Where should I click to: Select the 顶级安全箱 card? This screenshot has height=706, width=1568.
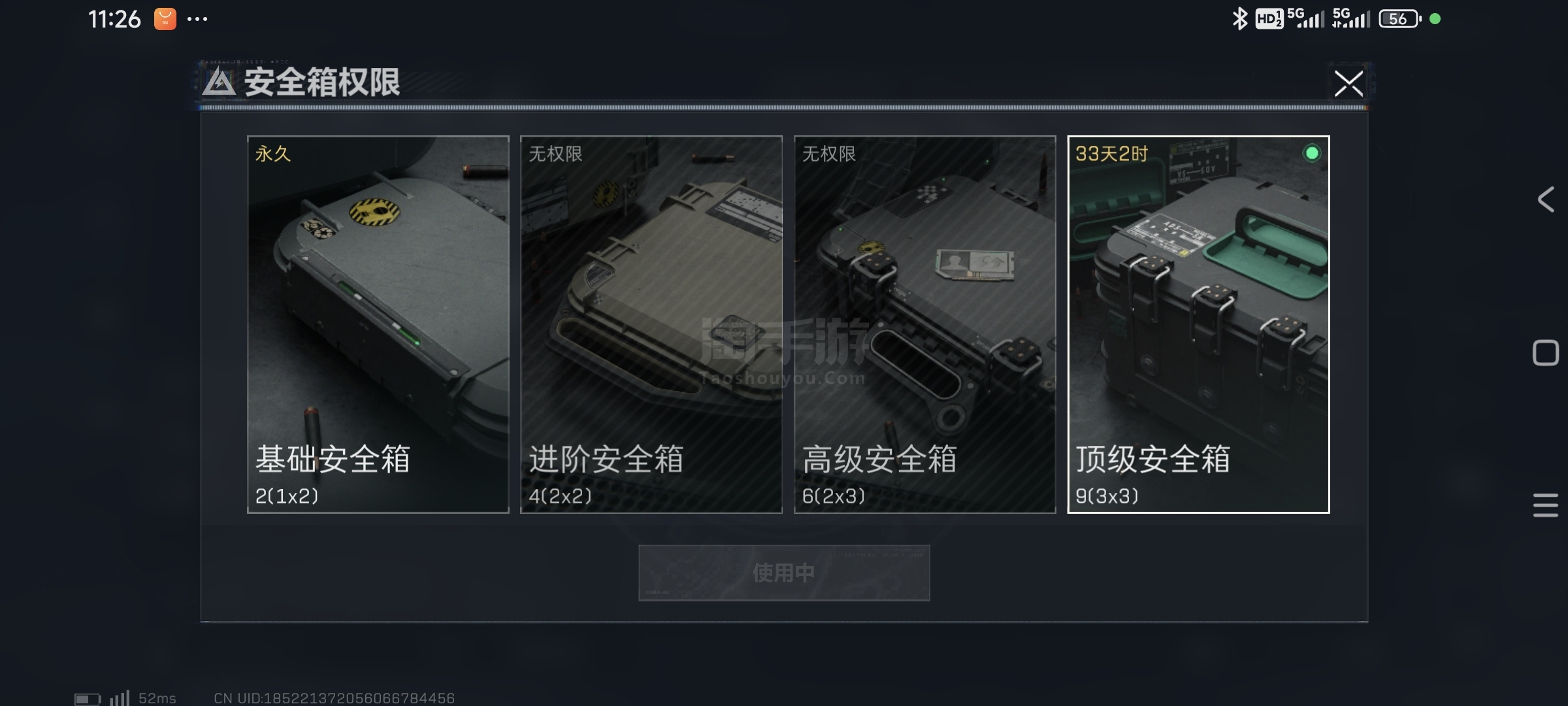[x=1198, y=324]
